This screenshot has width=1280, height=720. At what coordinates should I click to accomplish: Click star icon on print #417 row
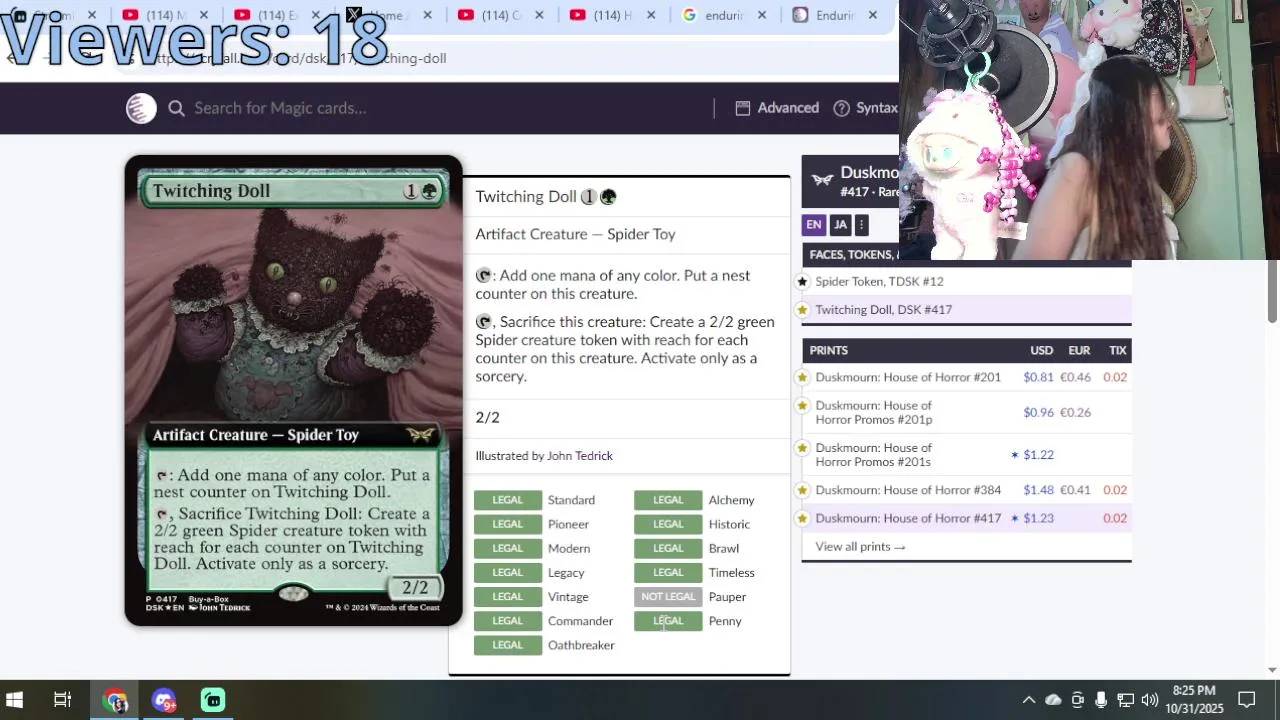pyautogui.click(x=802, y=518)
